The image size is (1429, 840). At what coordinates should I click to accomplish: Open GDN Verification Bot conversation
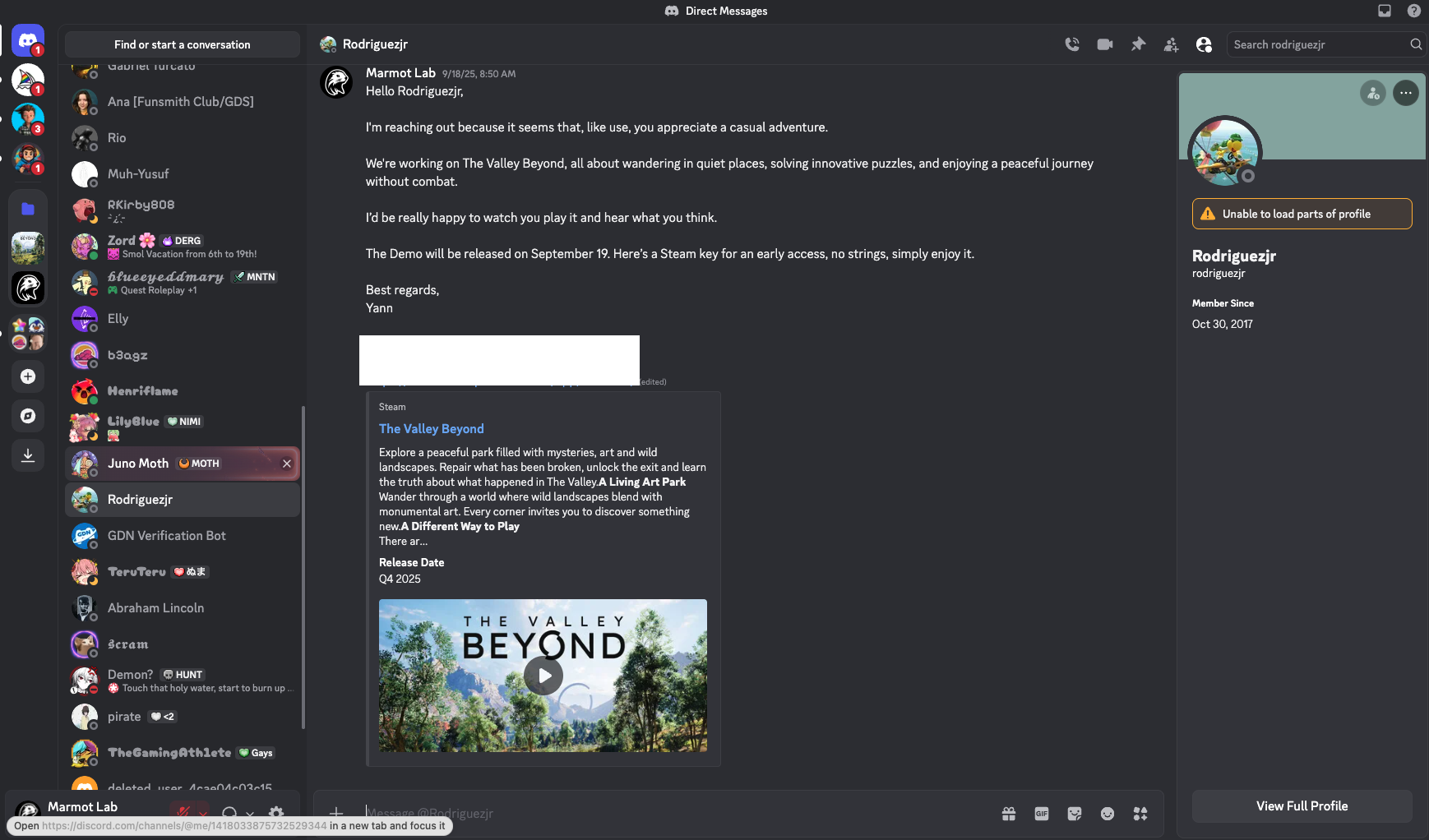(183, 536)
